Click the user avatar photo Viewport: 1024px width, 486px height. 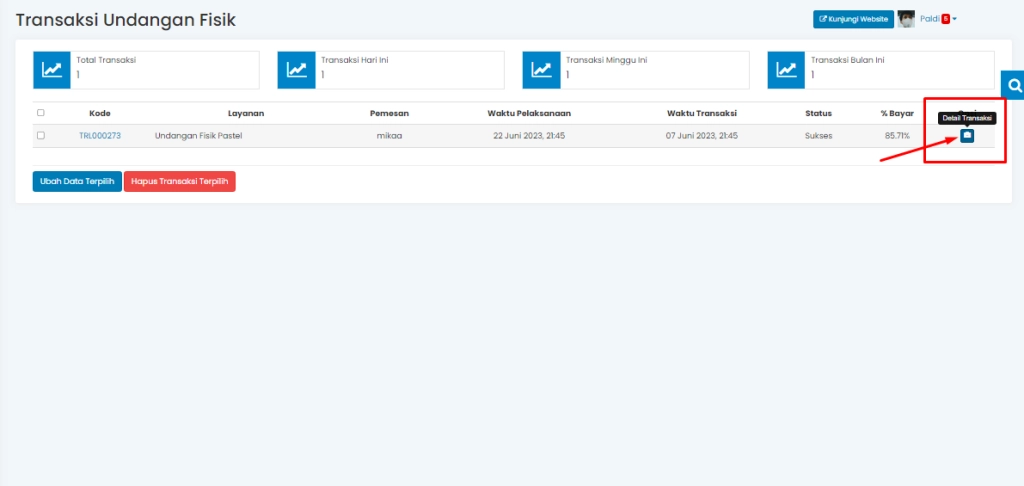pos(906,19)
